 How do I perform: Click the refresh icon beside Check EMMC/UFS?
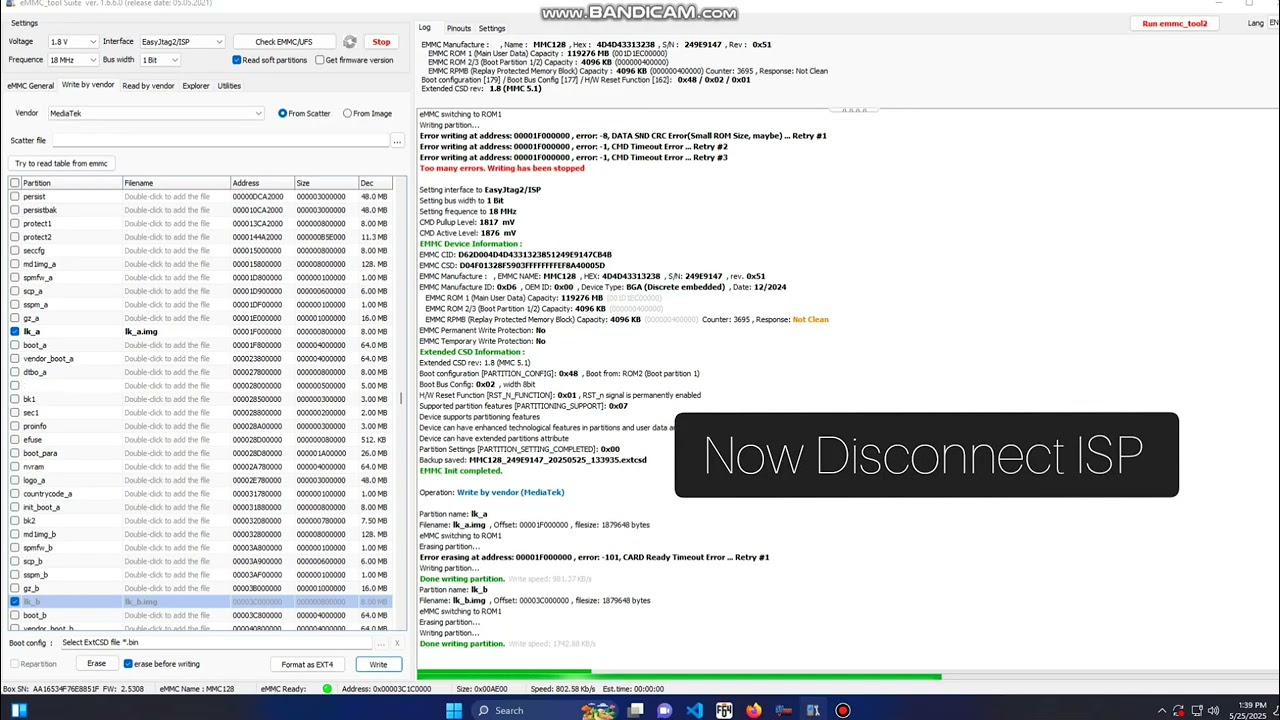[349, 42]
